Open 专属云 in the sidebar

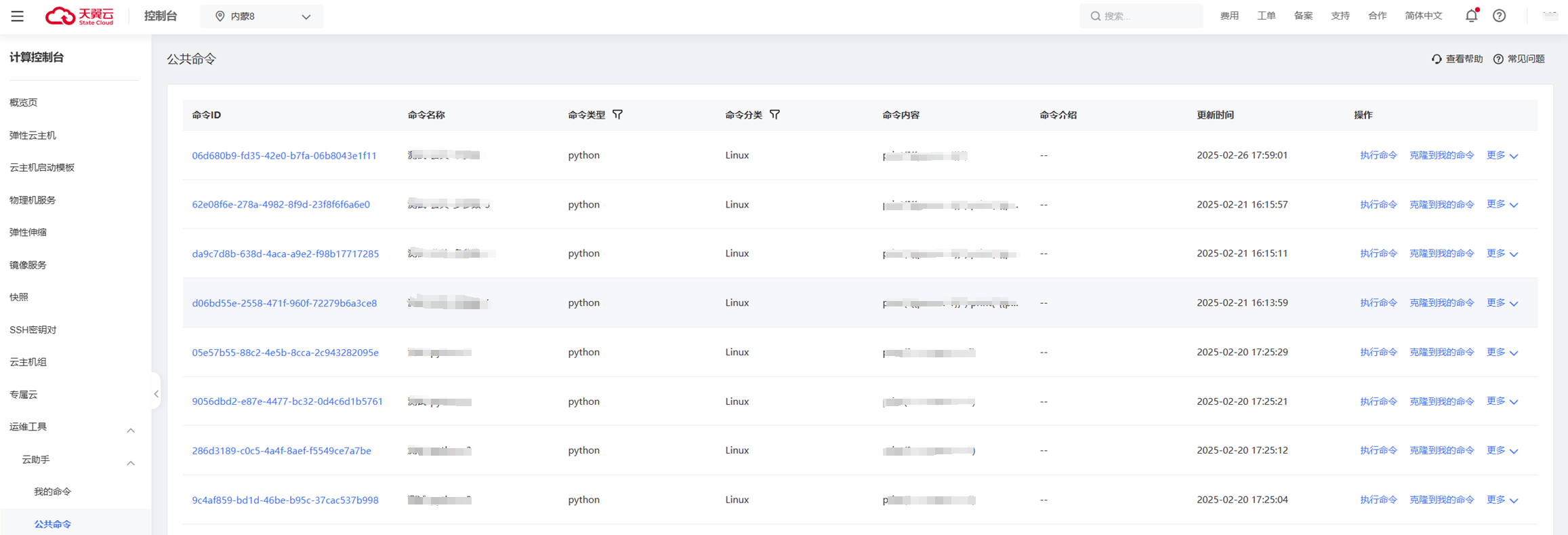click(23, 395)
